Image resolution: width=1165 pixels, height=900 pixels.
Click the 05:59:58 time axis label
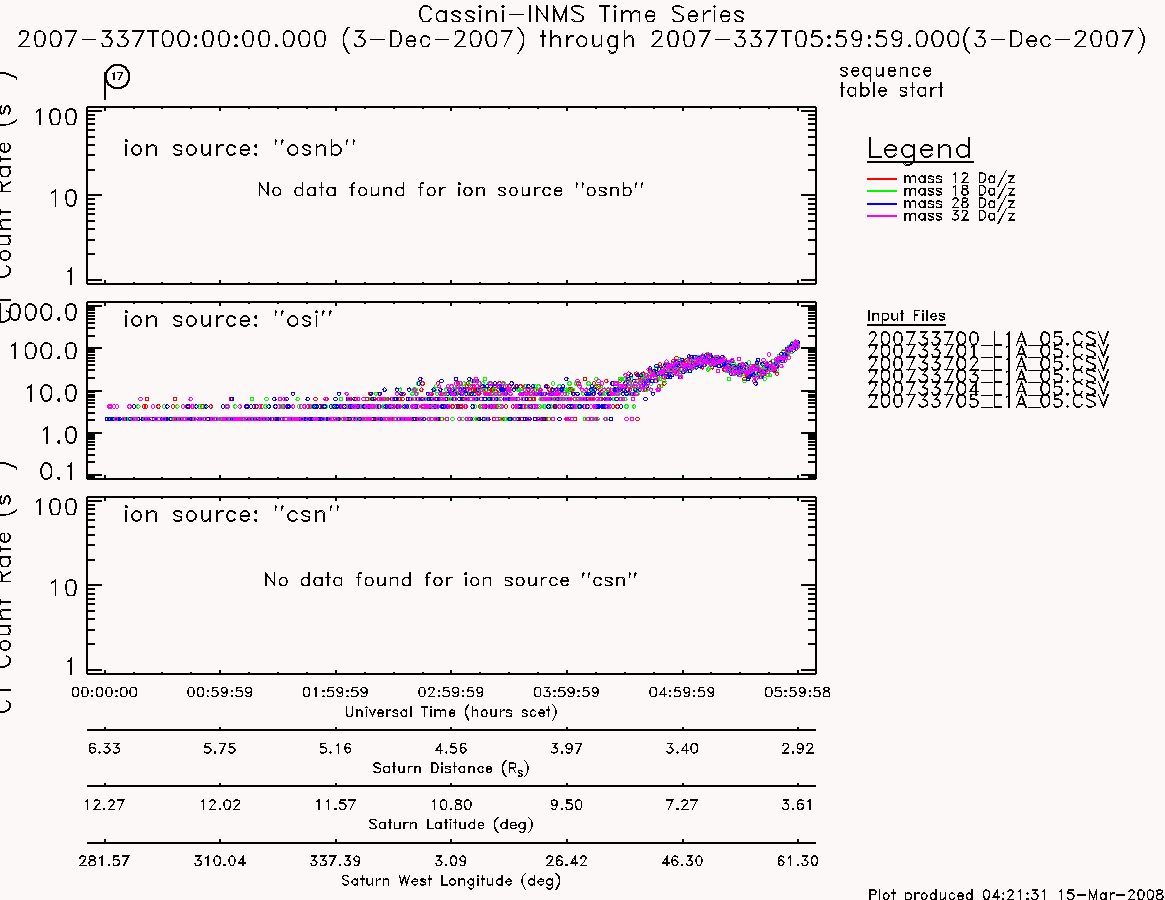tap(797, 692)
